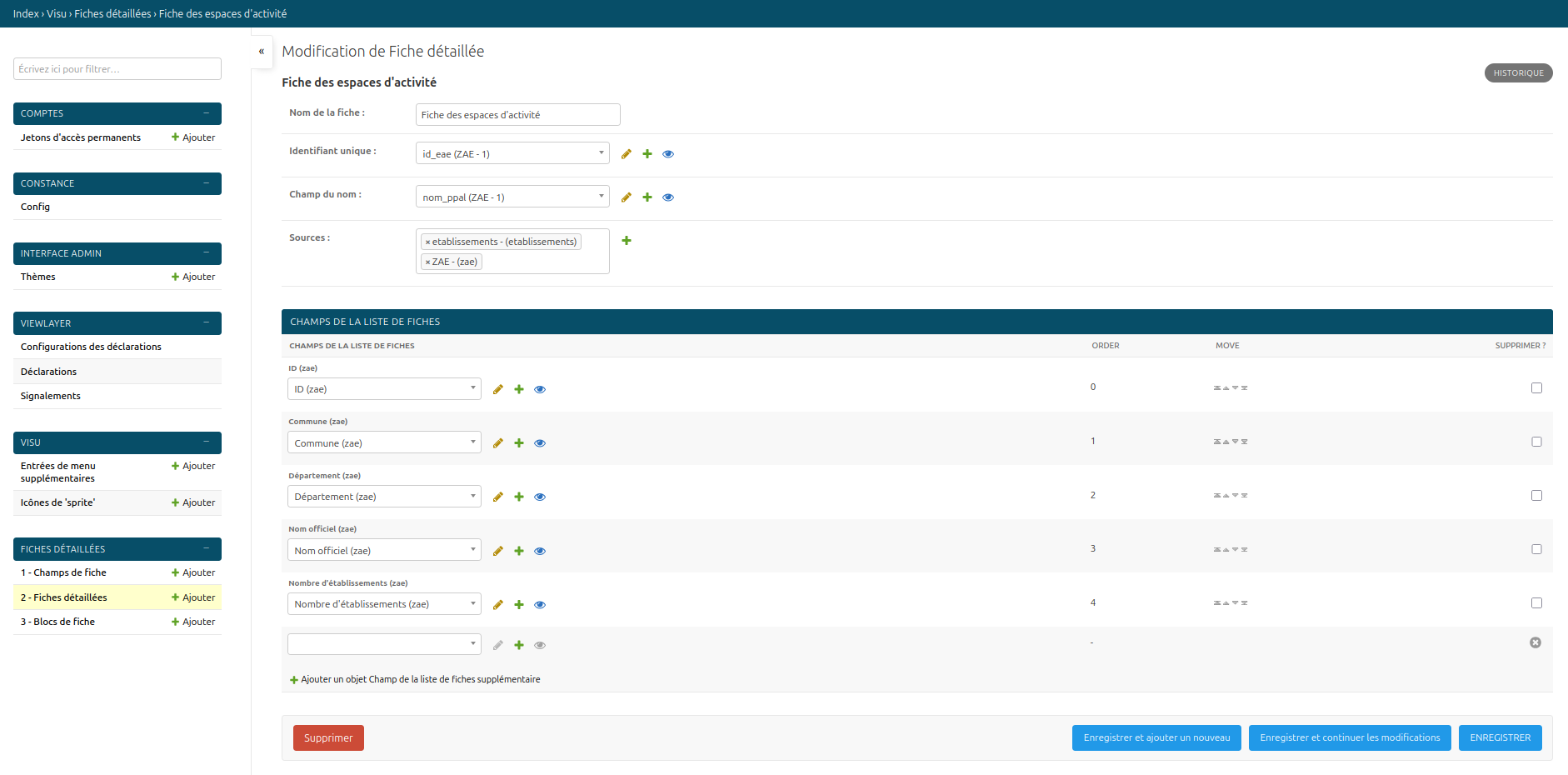Collapse the sidebar with the « arrow
Screen dimensions: 1568x775
point(261,52)
